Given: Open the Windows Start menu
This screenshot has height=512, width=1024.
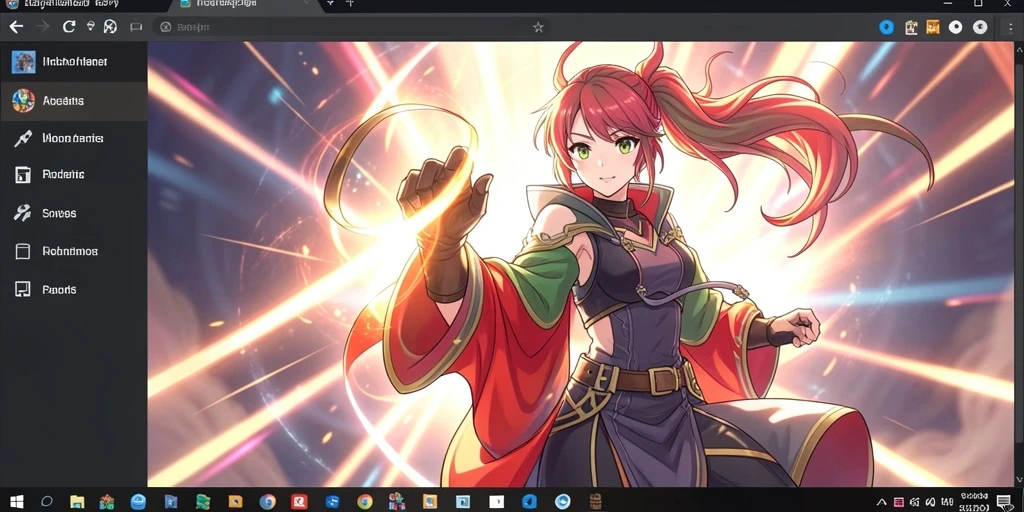Looking at the screenshot, I should click(17, 502).
